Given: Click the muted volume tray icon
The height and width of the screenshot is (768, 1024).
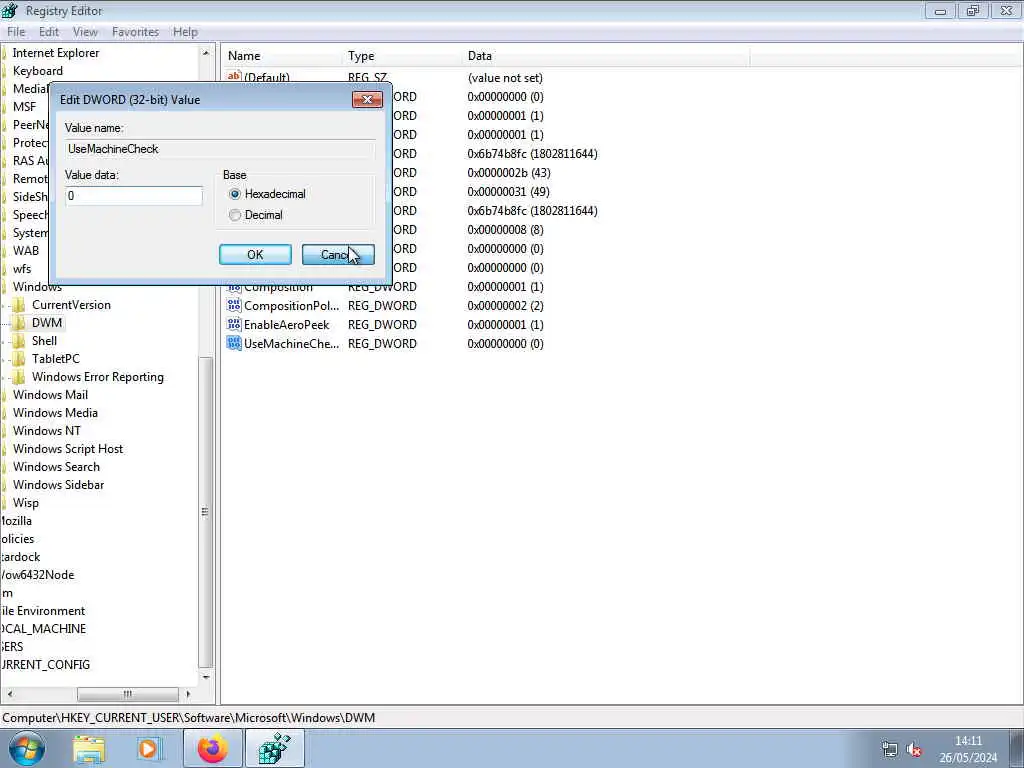Looking at the screenshot, I should pyautogui.click(x=914, y=749).
